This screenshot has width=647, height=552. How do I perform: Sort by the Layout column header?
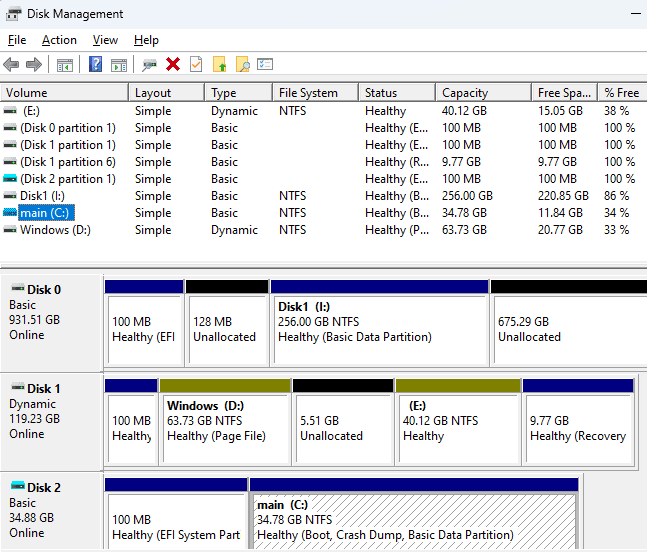pos(167,92)
